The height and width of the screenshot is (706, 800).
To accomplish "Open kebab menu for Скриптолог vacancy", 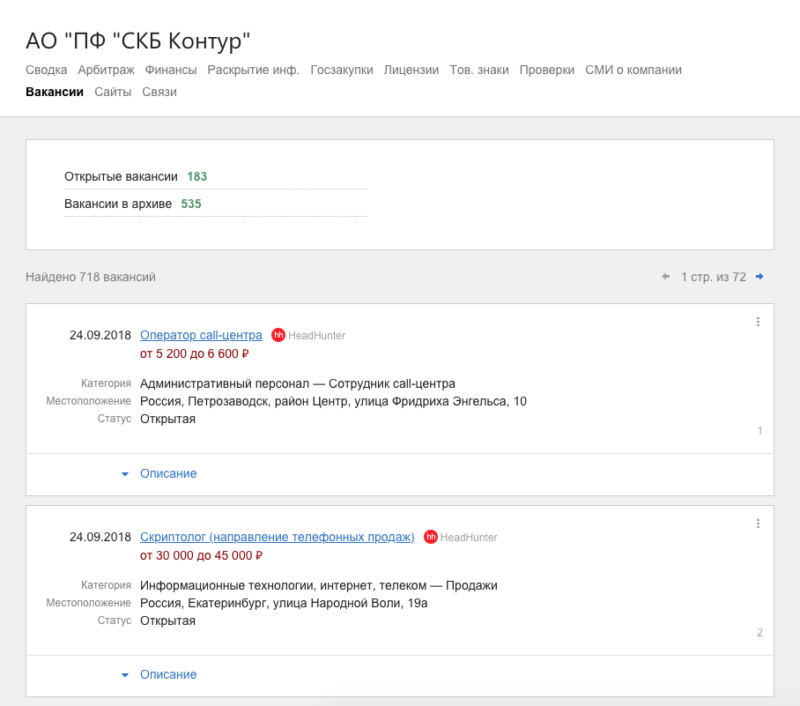I will (758, 523).
